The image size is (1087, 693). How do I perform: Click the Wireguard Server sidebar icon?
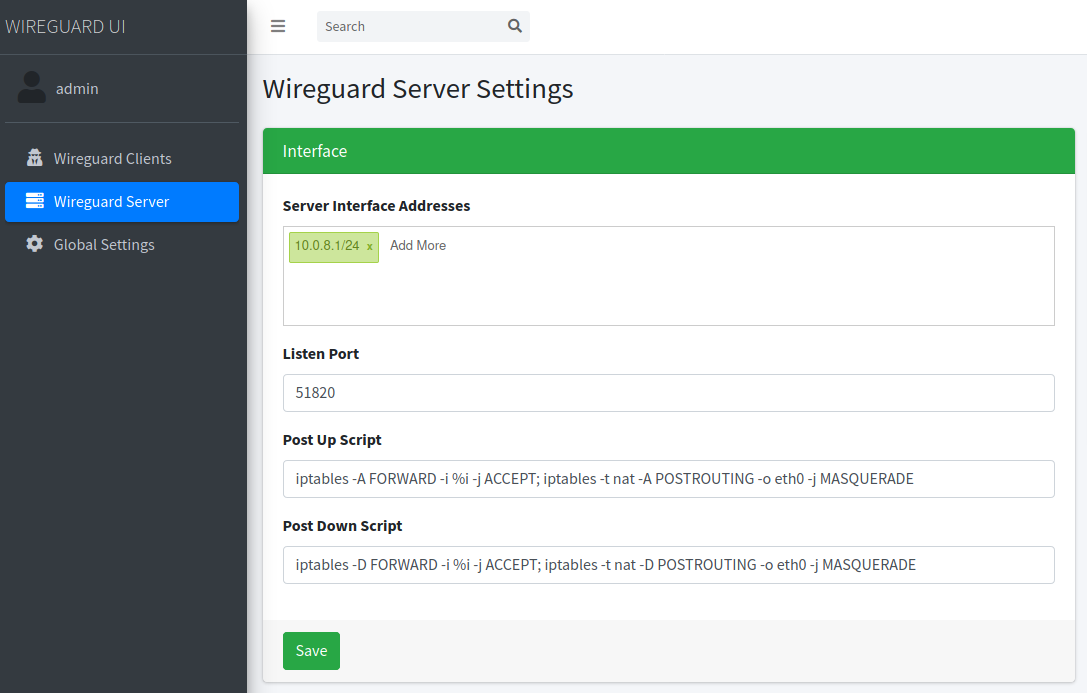(x=35, y=201)
